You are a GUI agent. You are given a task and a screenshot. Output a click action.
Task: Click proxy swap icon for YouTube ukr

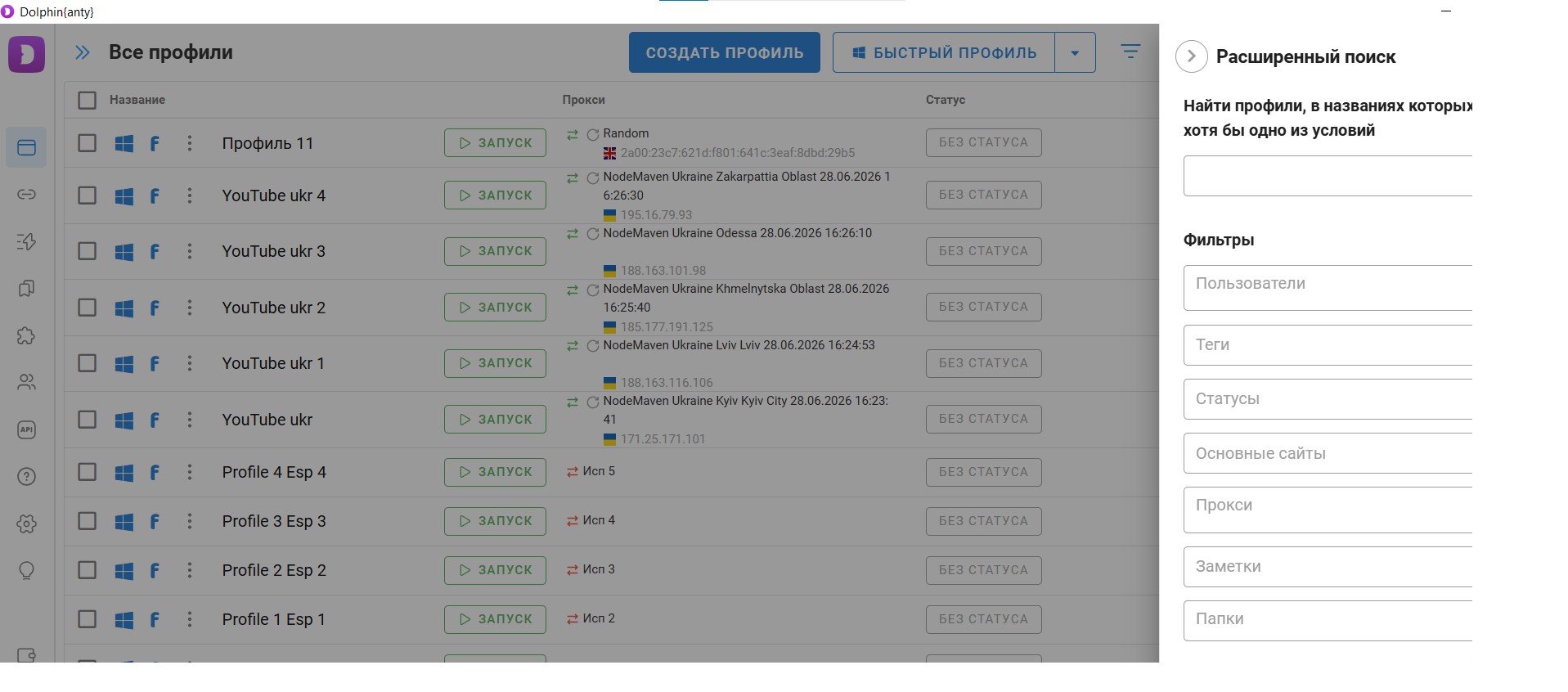573,402
